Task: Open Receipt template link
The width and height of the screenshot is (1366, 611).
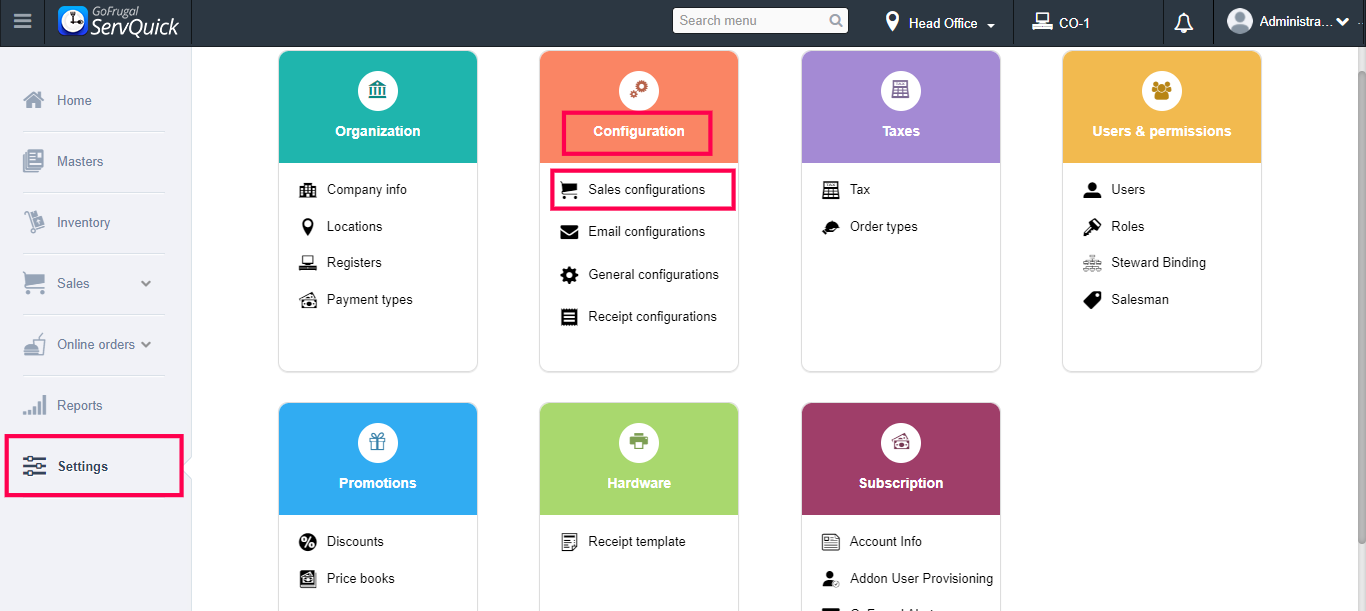Action: 637,542
